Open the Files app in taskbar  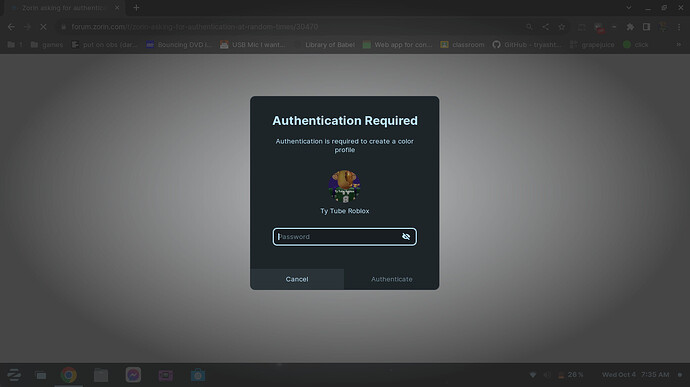tap(101, 375)
